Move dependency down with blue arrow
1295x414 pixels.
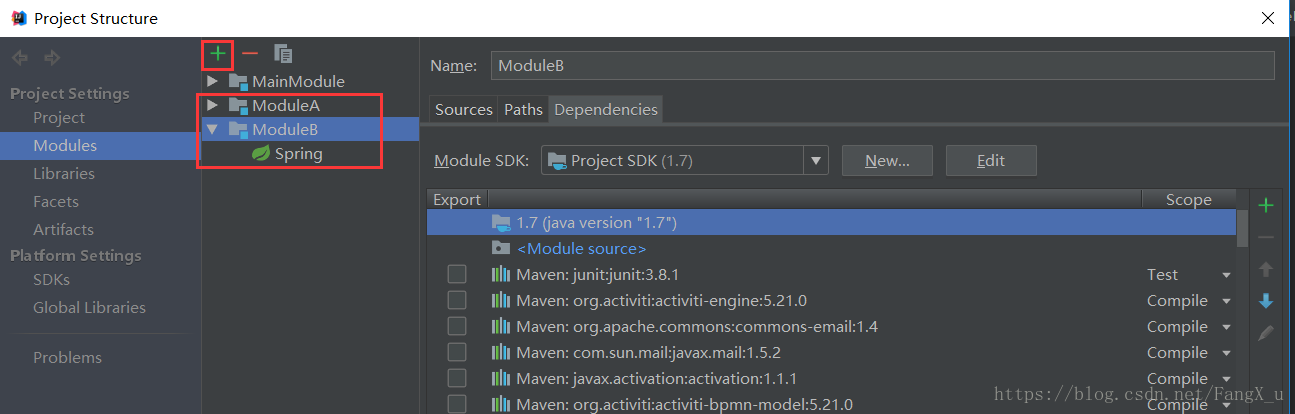1266,301
